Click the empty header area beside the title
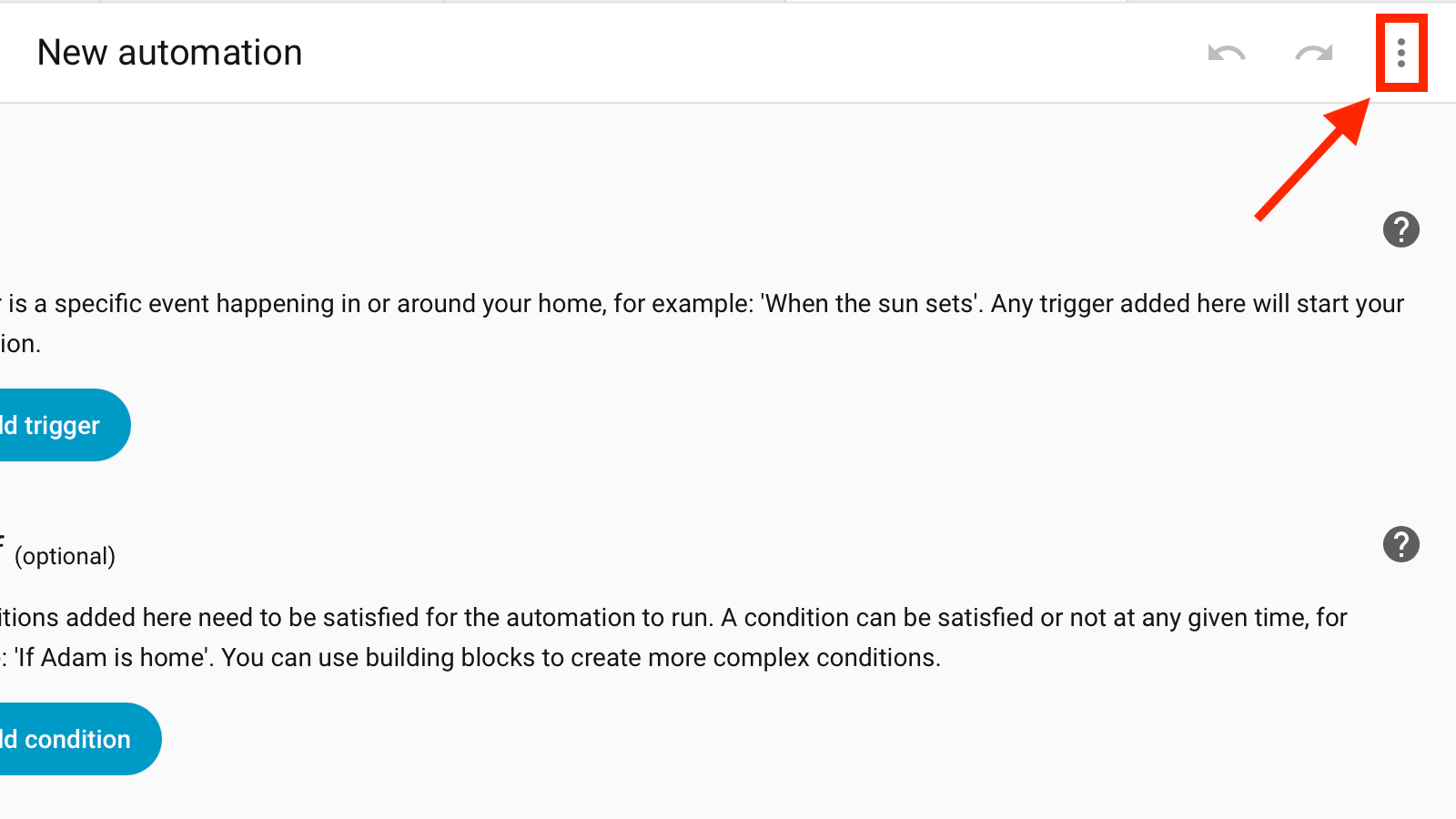Viewport: 1456px width, 819px height. point(746,53)
